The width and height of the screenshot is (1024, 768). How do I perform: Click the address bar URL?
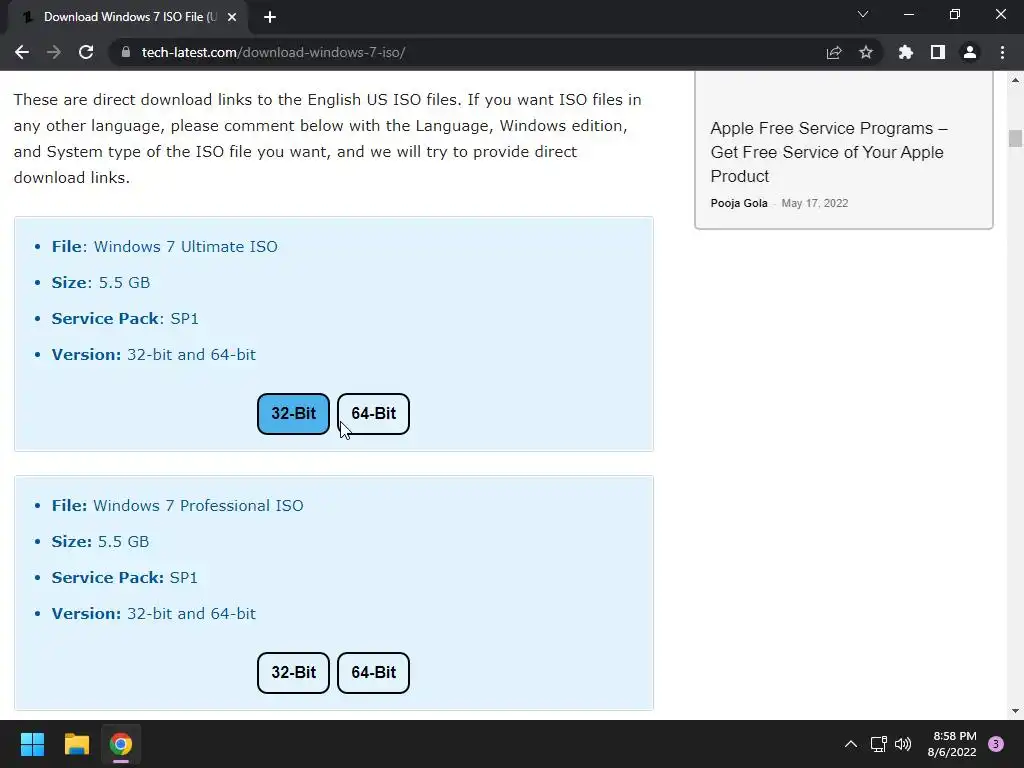coord(273,52)
